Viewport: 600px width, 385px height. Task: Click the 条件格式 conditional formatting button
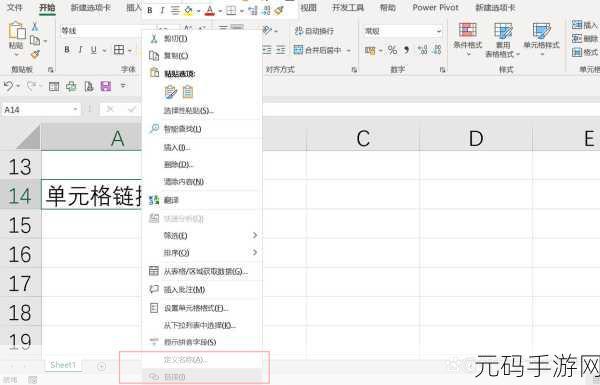[468, 39]
